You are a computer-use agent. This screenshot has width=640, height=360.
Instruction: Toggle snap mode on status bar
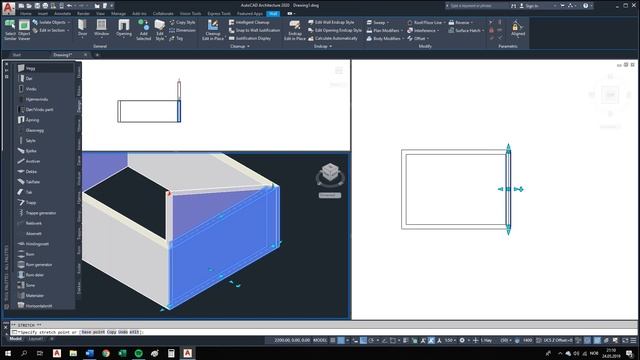(341, 340)
